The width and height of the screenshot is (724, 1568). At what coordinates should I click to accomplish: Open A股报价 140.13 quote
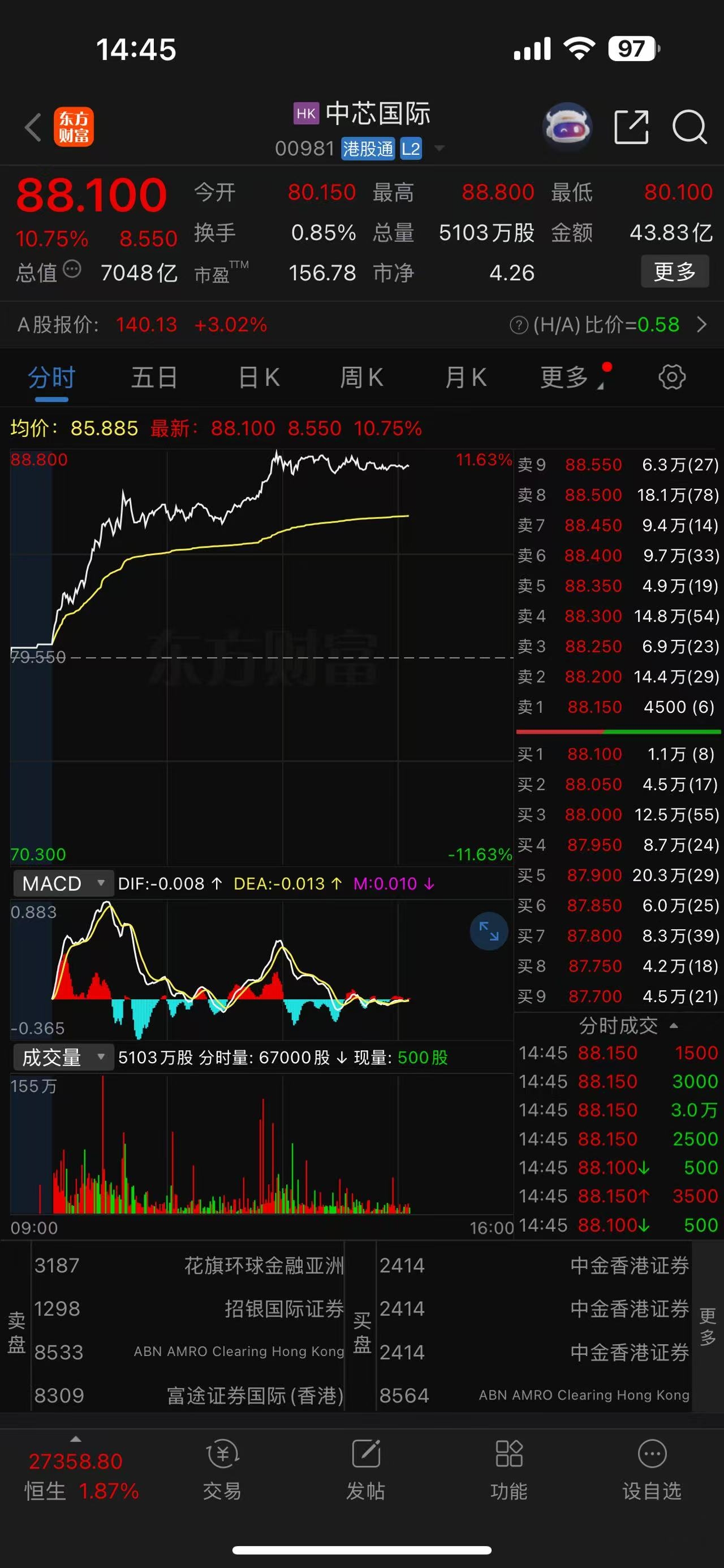[x=143, y=325]
